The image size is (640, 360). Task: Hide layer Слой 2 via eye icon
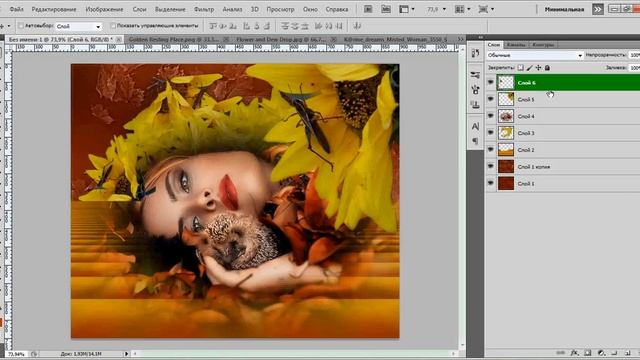tap(490, 150)
